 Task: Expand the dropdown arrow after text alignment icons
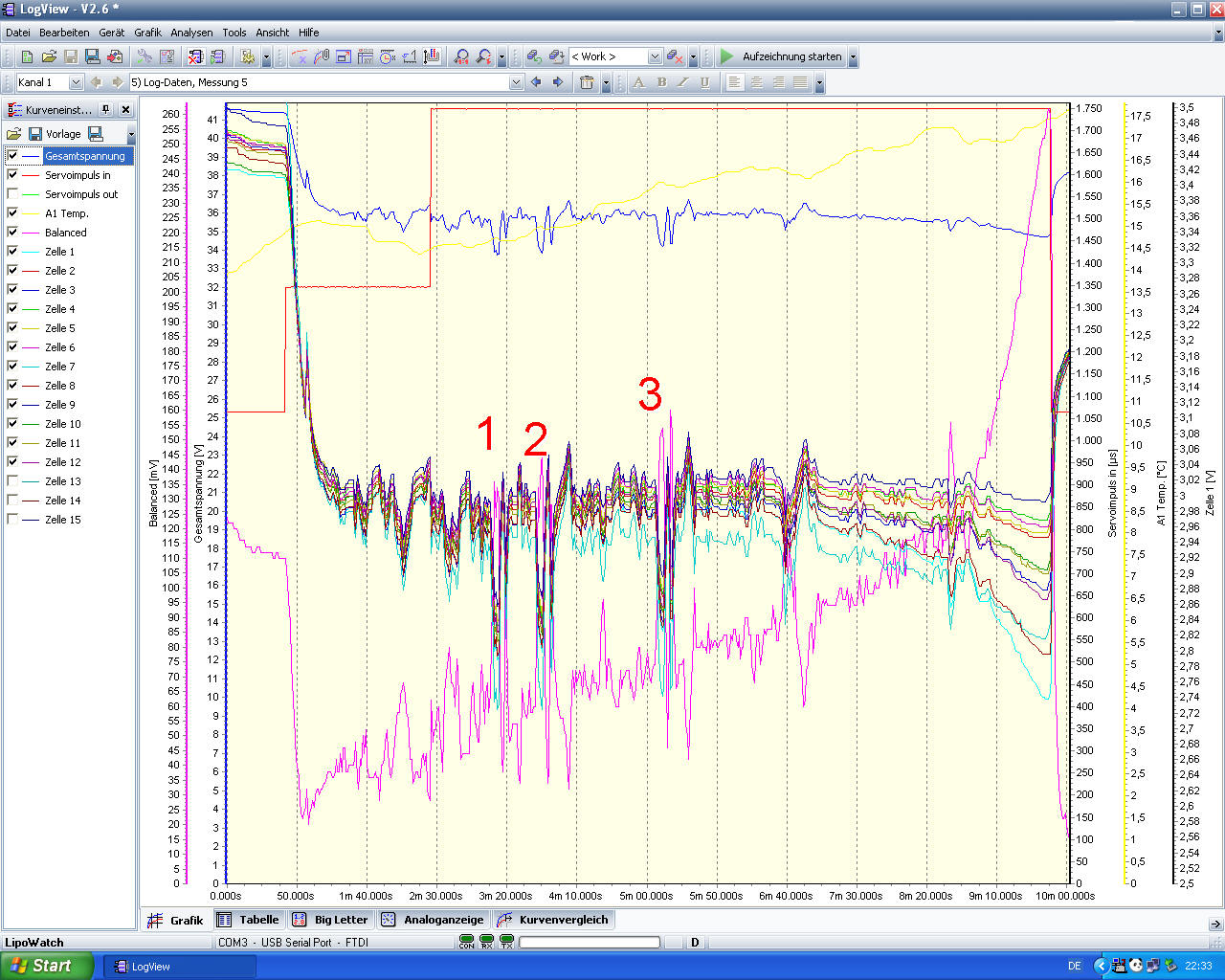[x=819, y=82]
